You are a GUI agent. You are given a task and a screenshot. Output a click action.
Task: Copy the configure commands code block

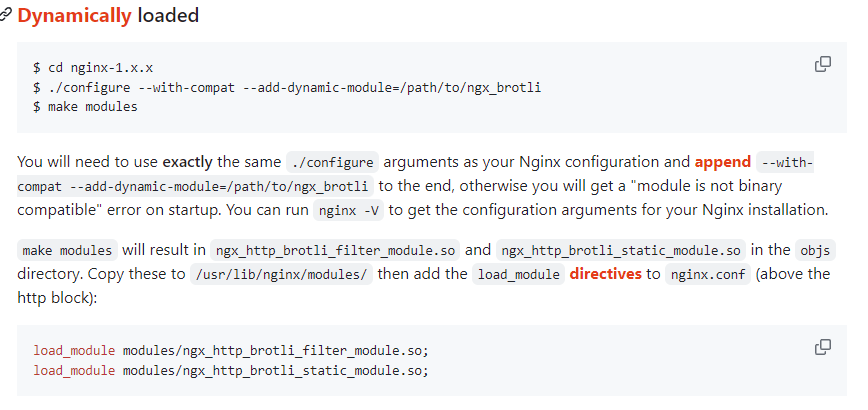pos(823,65)
